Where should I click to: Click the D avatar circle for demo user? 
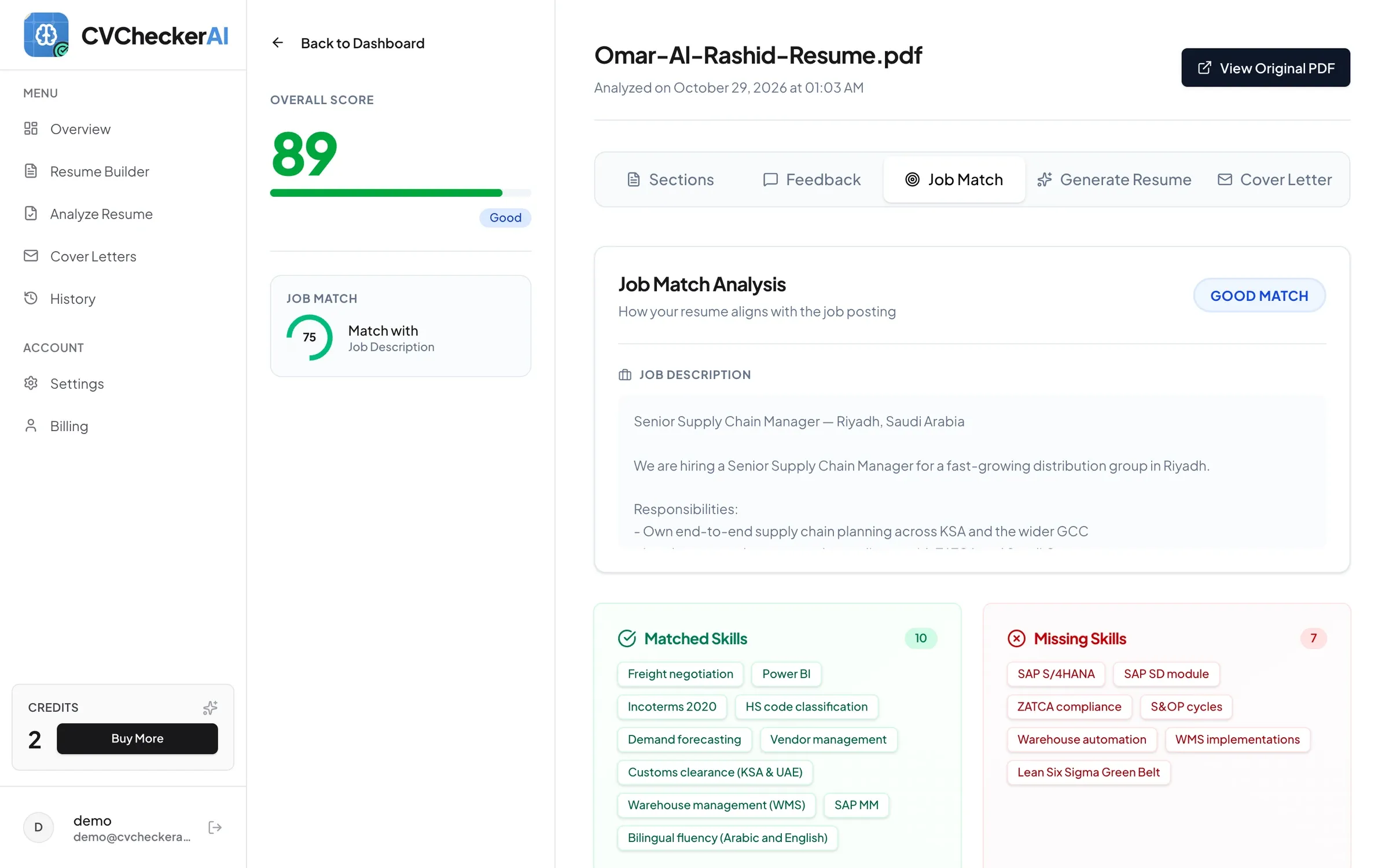[x=38, y=827]
